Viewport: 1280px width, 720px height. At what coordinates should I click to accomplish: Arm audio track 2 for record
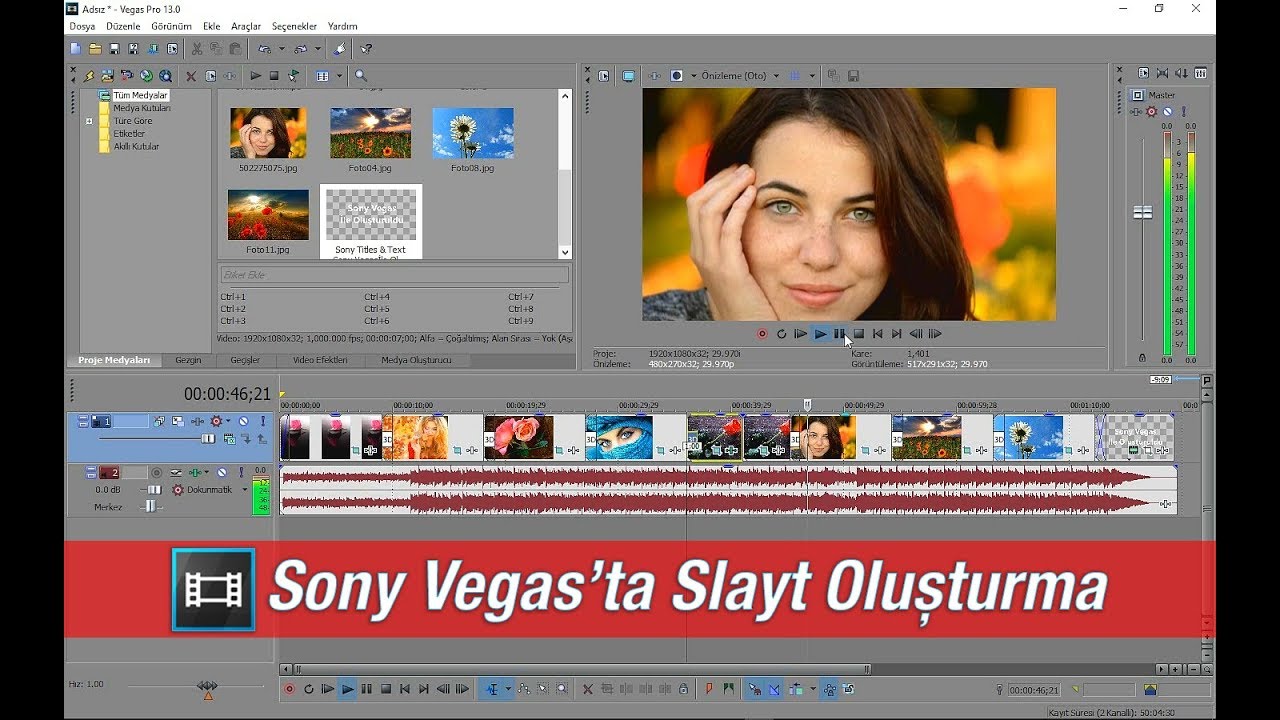pyautogui.click(x=156, y=472)
